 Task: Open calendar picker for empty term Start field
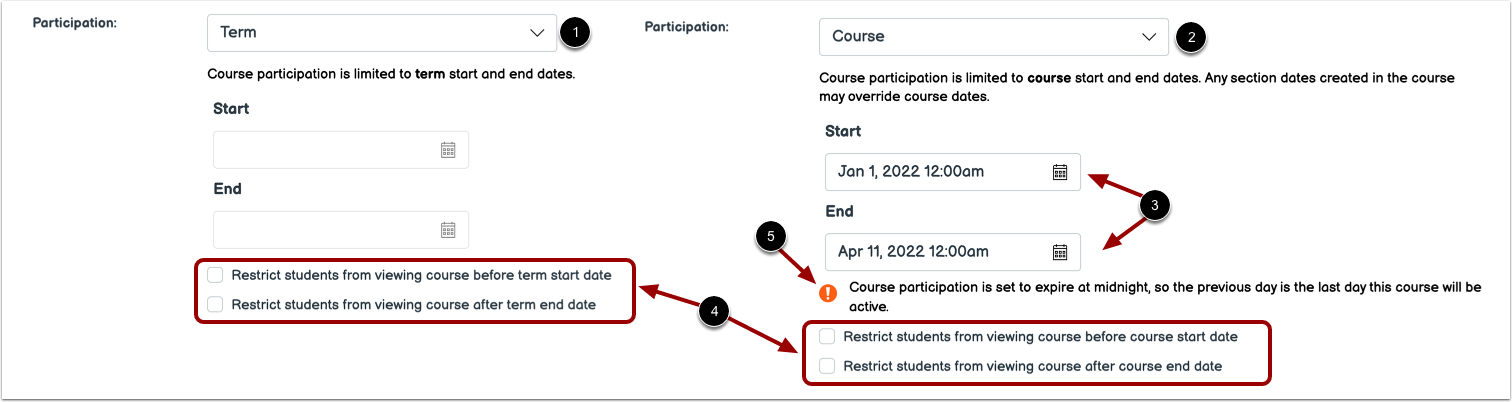click(448, 150)
